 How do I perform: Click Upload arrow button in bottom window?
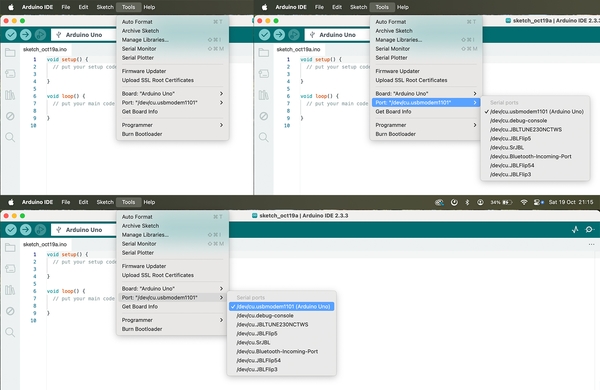(26, 230)
